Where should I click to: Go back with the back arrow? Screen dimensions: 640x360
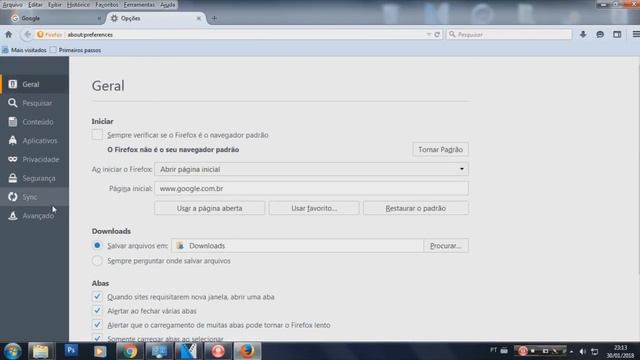[x=27, y=35]
